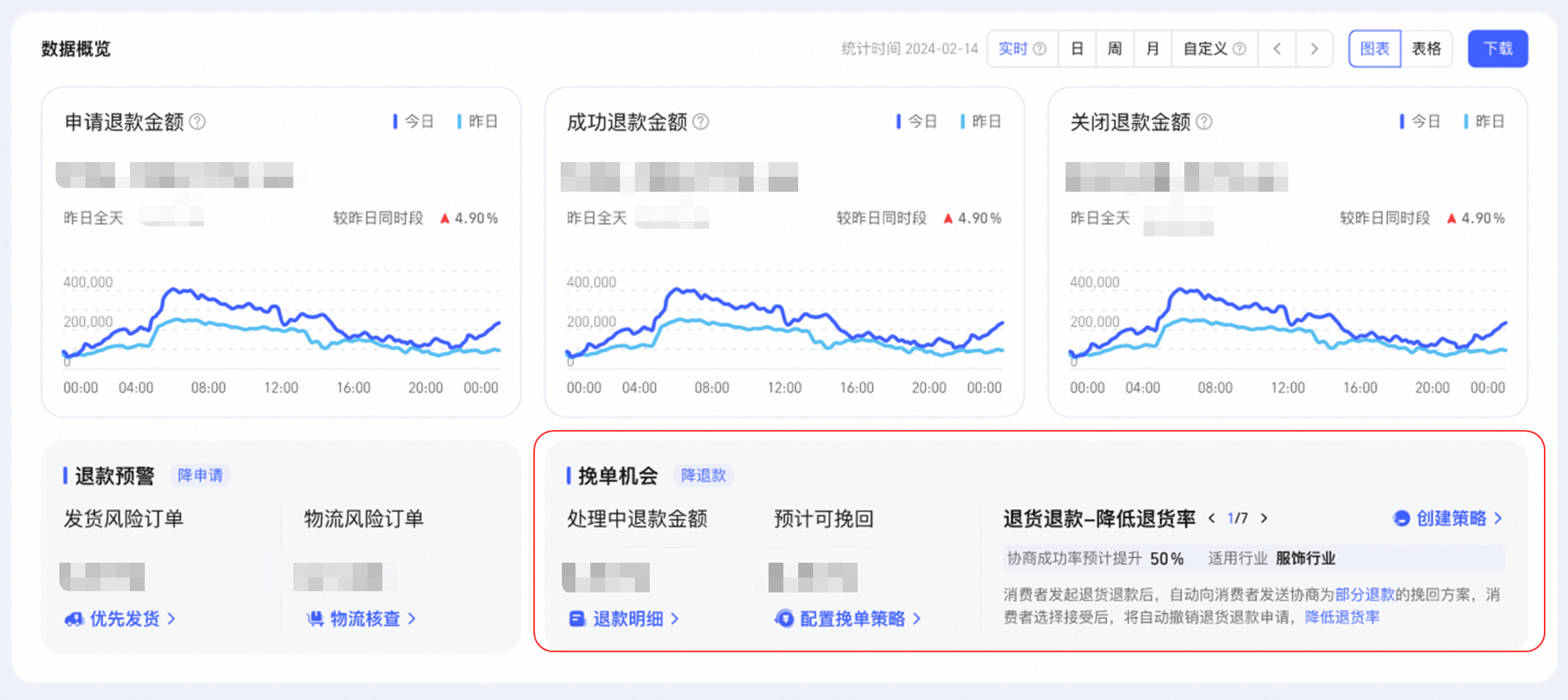Go to next period arrow
Viewport: 1568px width, 700px height.
1314,49
